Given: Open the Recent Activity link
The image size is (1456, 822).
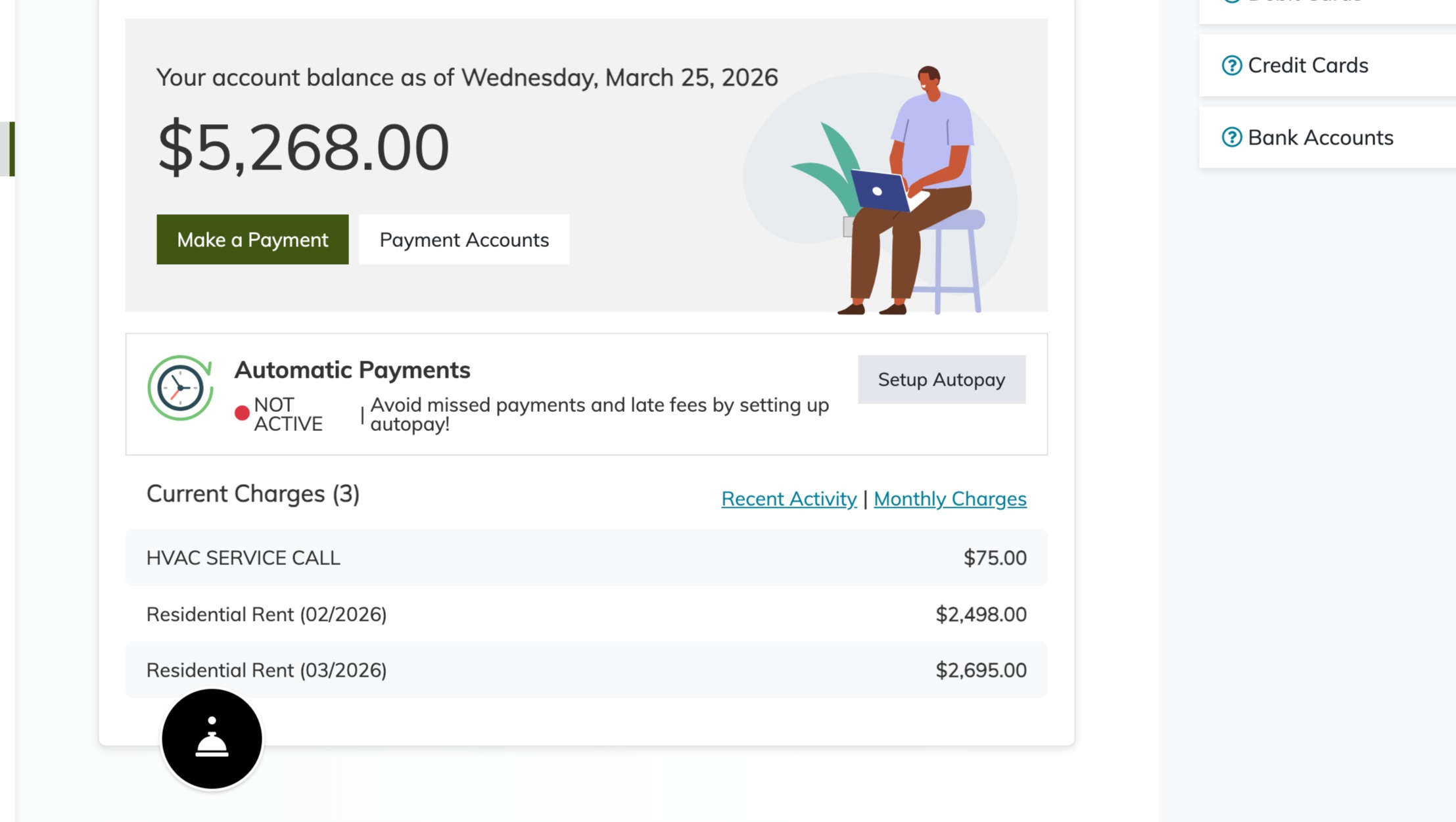Looking at the screenshot, I should click(x=789, y=499).
